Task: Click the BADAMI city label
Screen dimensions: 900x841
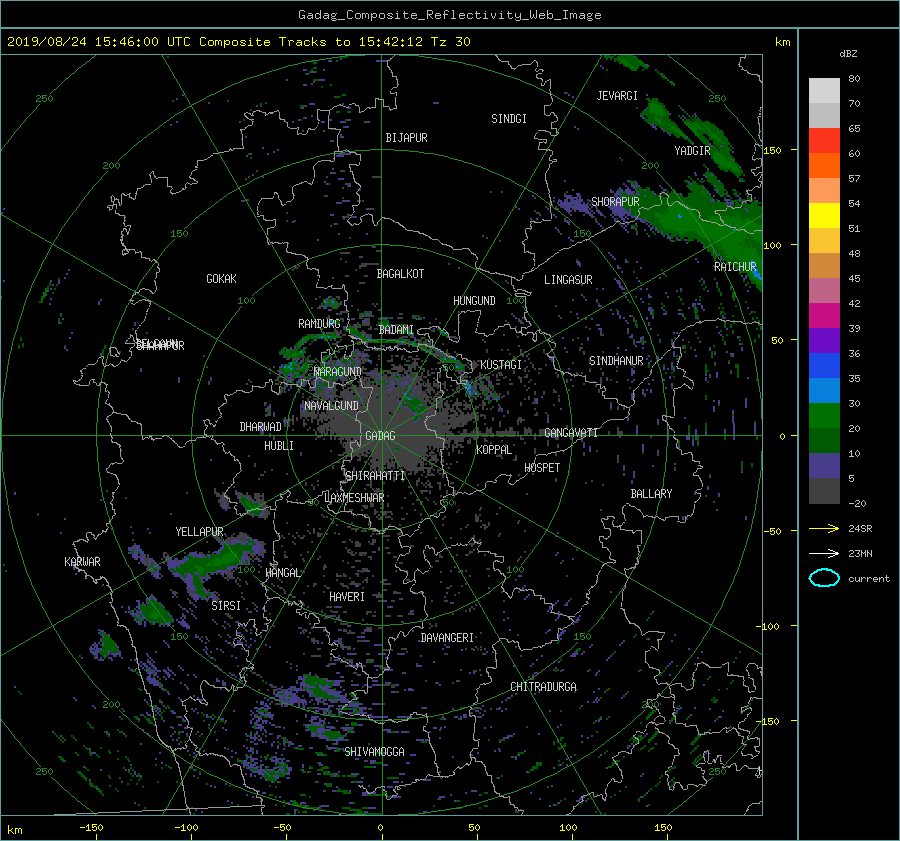Action: tap(396, 330)
